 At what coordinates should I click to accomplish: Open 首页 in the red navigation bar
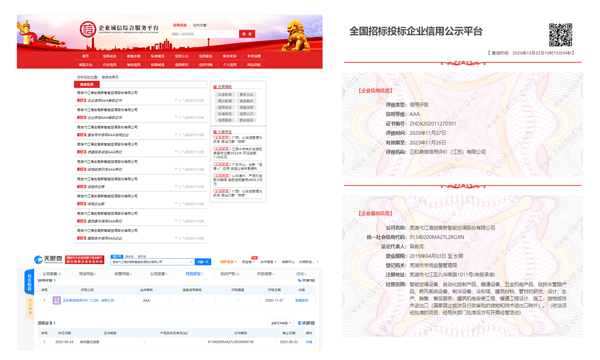86,56
